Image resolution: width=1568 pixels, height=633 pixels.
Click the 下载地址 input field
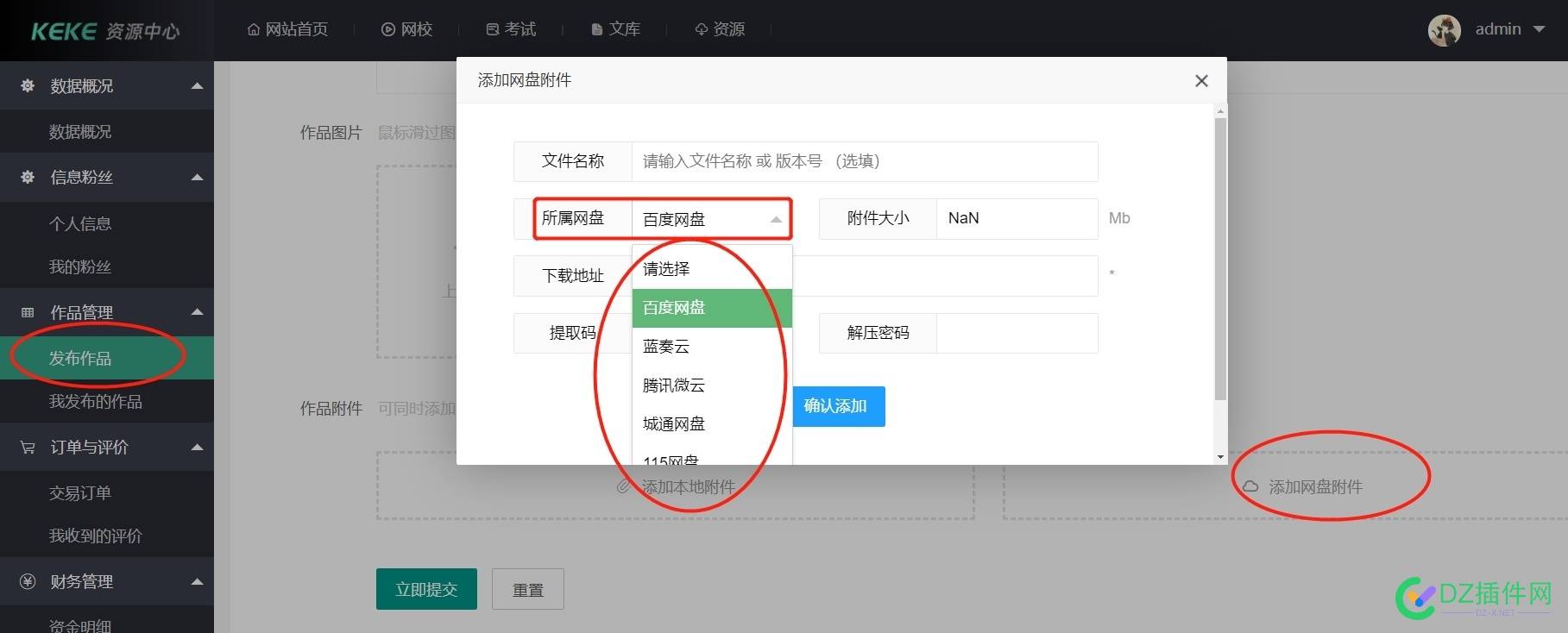pyautogui.click(x=945, y=276)
